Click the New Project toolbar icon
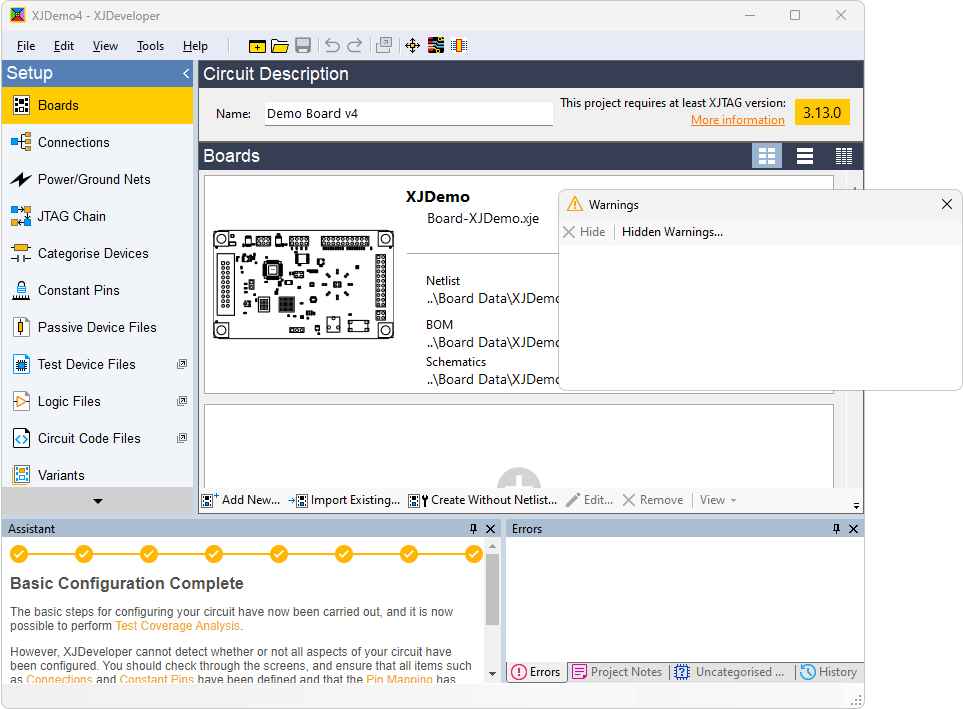This screenshot has width=963, height=709. pyautogui.click(x=257, y=46)
